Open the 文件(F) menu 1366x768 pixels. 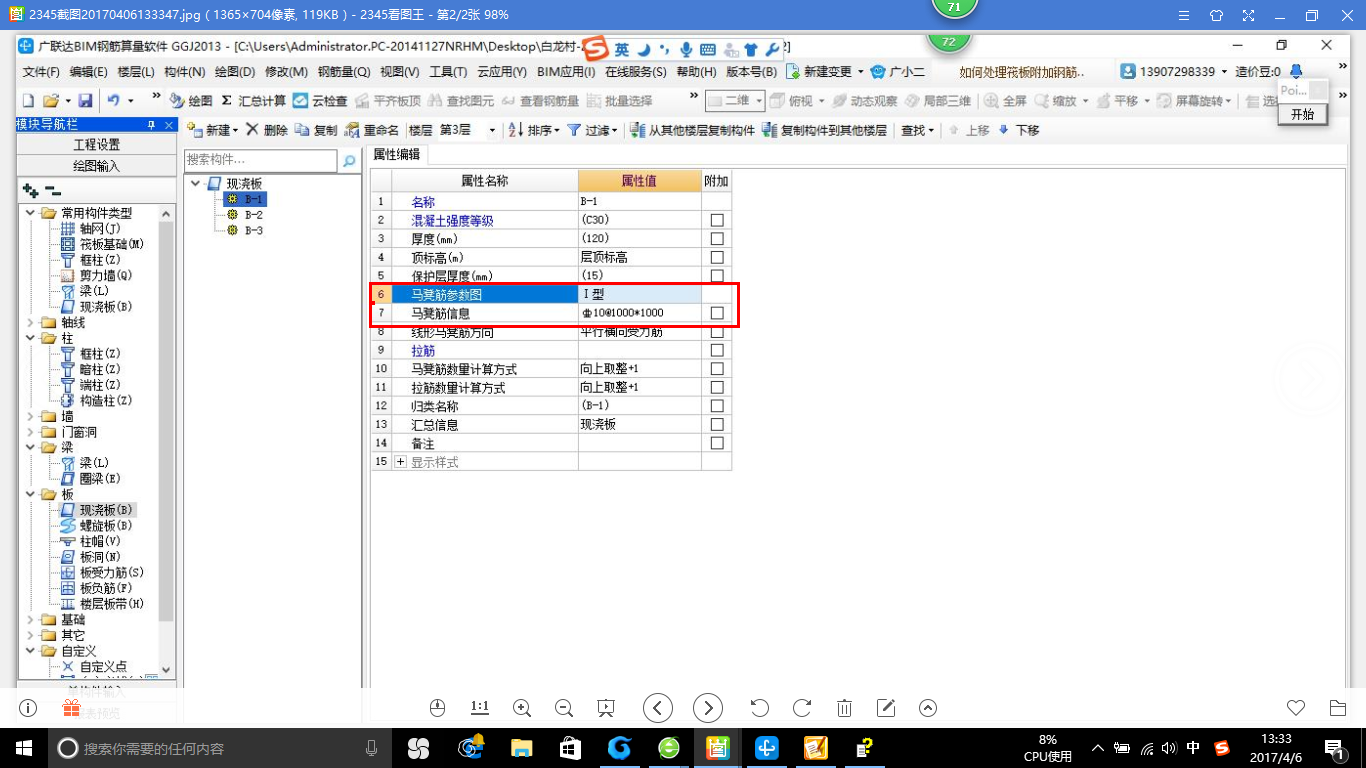click(x=41, y=72)
